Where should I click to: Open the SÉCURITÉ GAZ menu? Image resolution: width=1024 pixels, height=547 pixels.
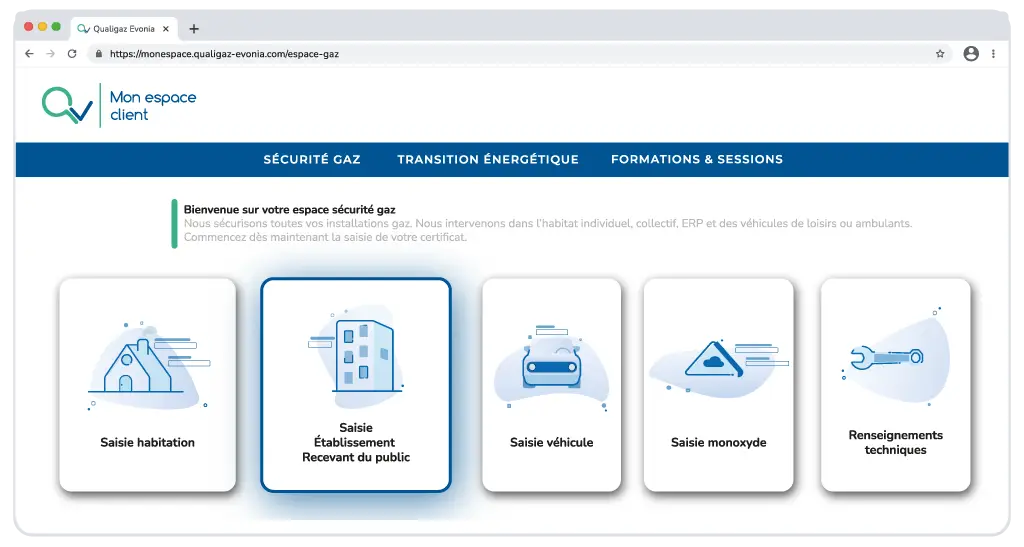point(312,159)
